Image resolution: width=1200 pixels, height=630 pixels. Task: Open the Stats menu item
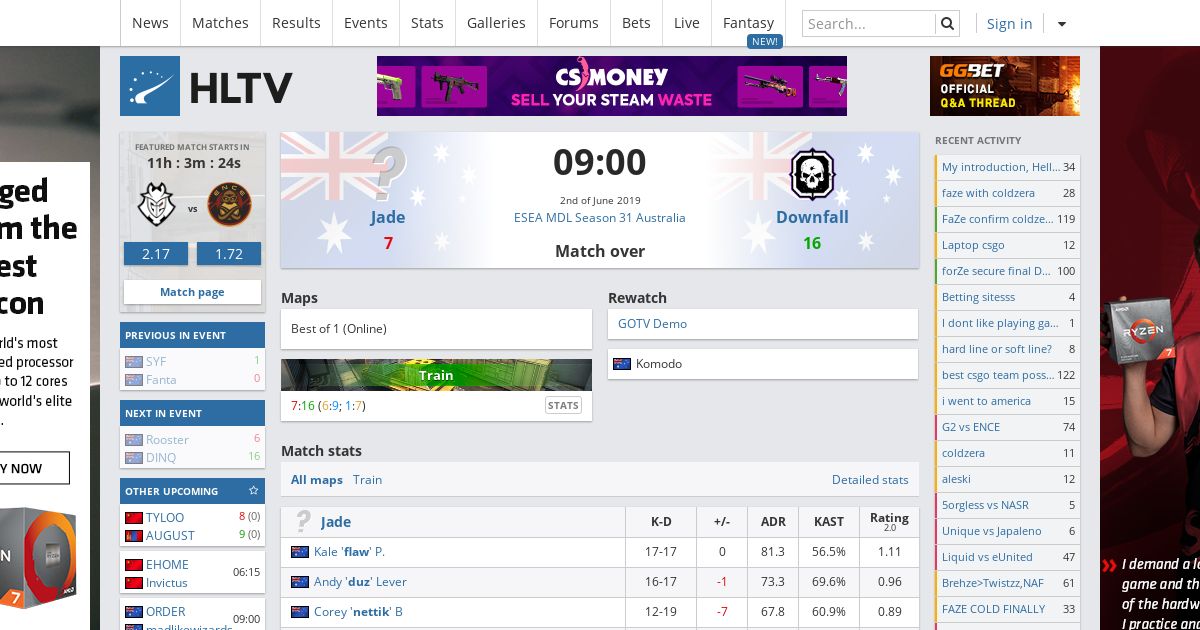(427, 23)
